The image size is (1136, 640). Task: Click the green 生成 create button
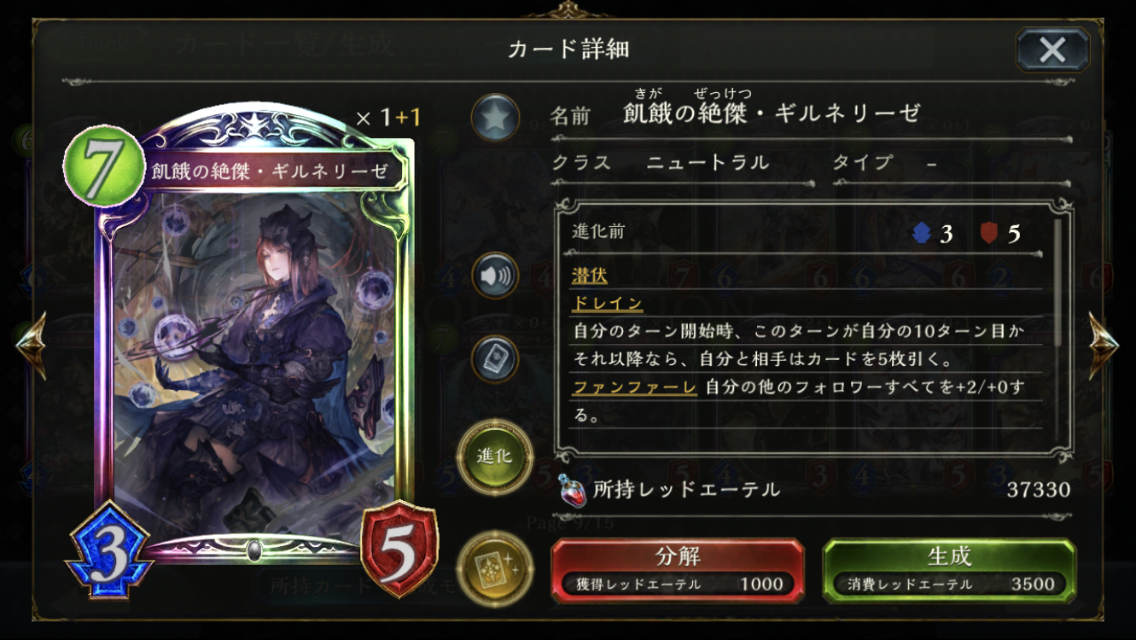948,570
